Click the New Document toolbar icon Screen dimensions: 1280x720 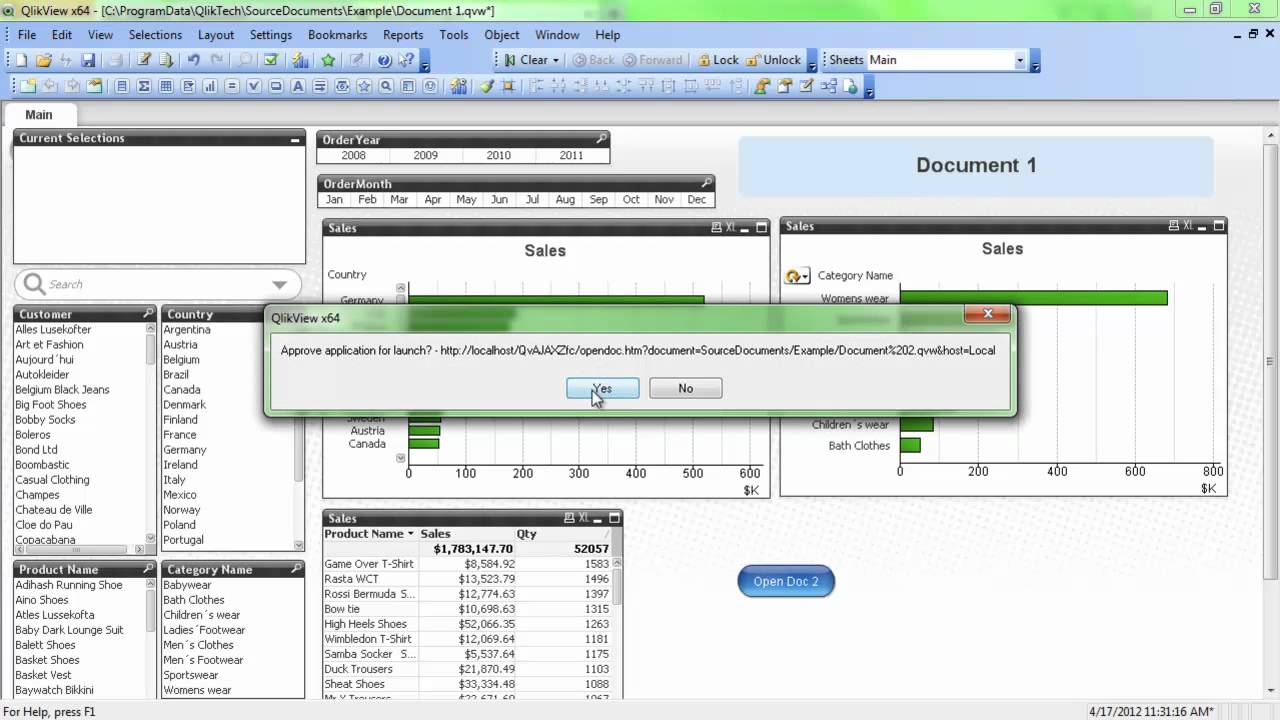[x=21, y=60]
